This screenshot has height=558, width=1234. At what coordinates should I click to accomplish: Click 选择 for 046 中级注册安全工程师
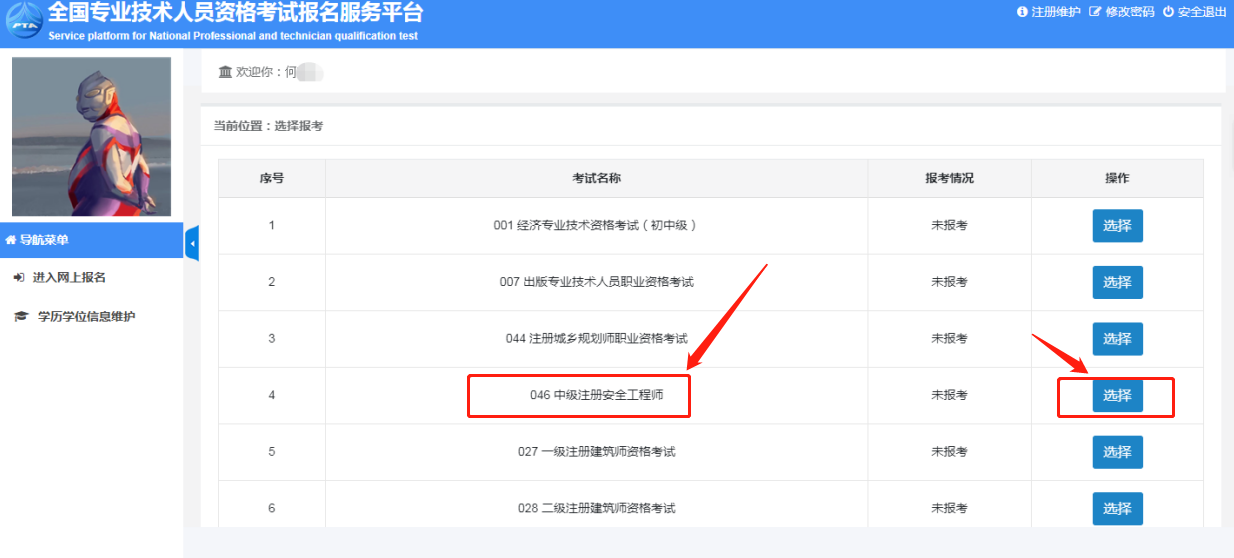[1117, 395]
